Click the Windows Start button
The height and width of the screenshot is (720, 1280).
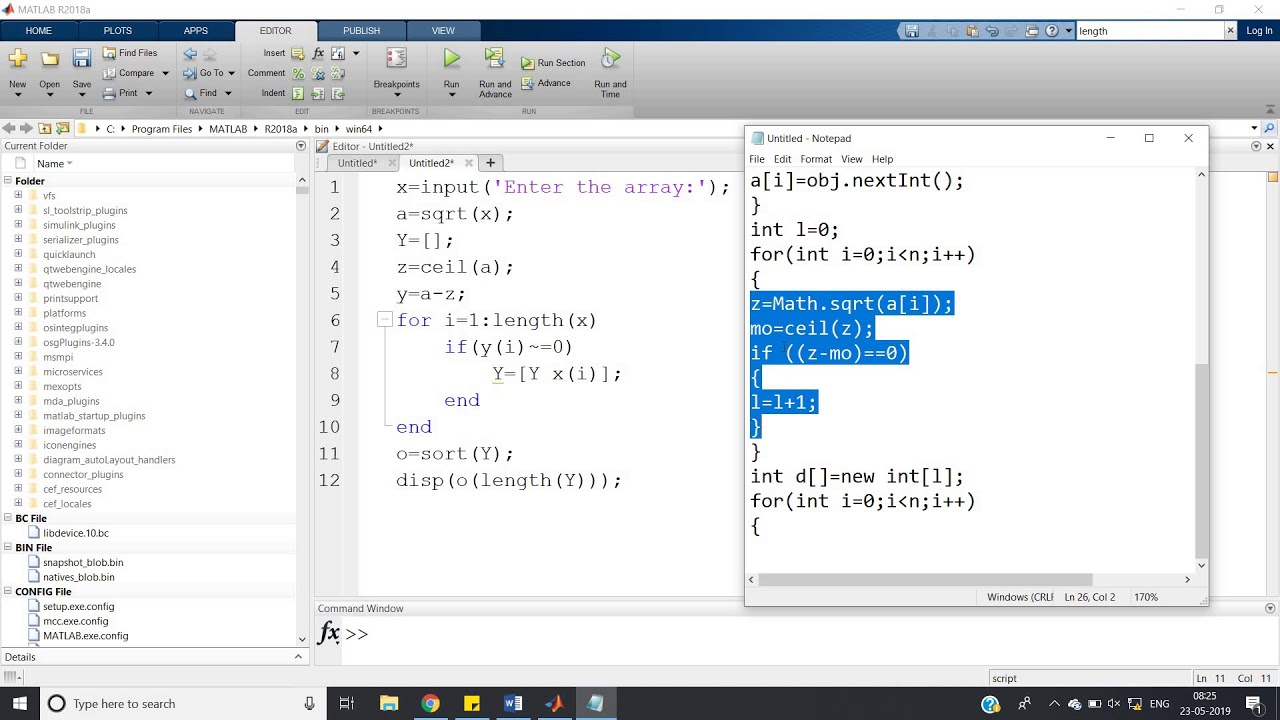click(x=20, y=703)
